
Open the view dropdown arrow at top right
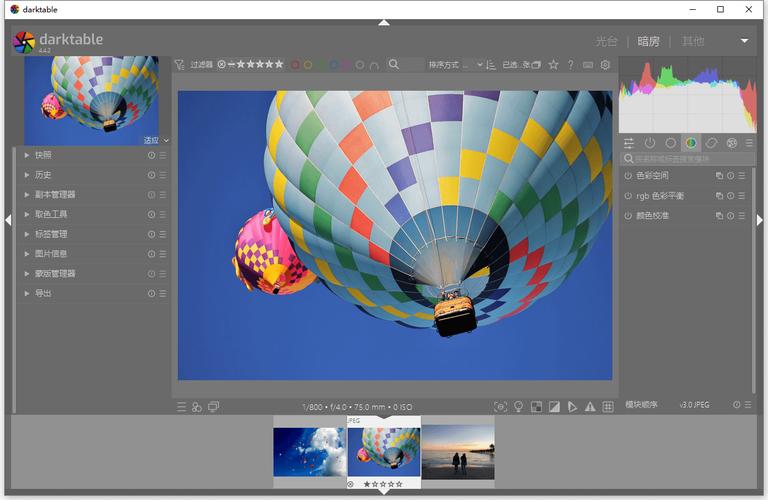tap(744, 41)
